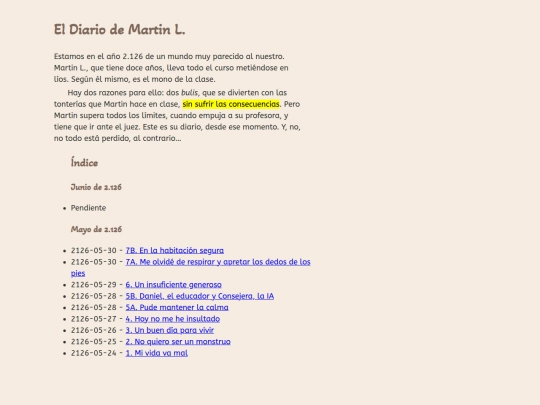Click the 'Mayo de 2.126' heading
Viewport: 540px width, 405px height.
96,229
